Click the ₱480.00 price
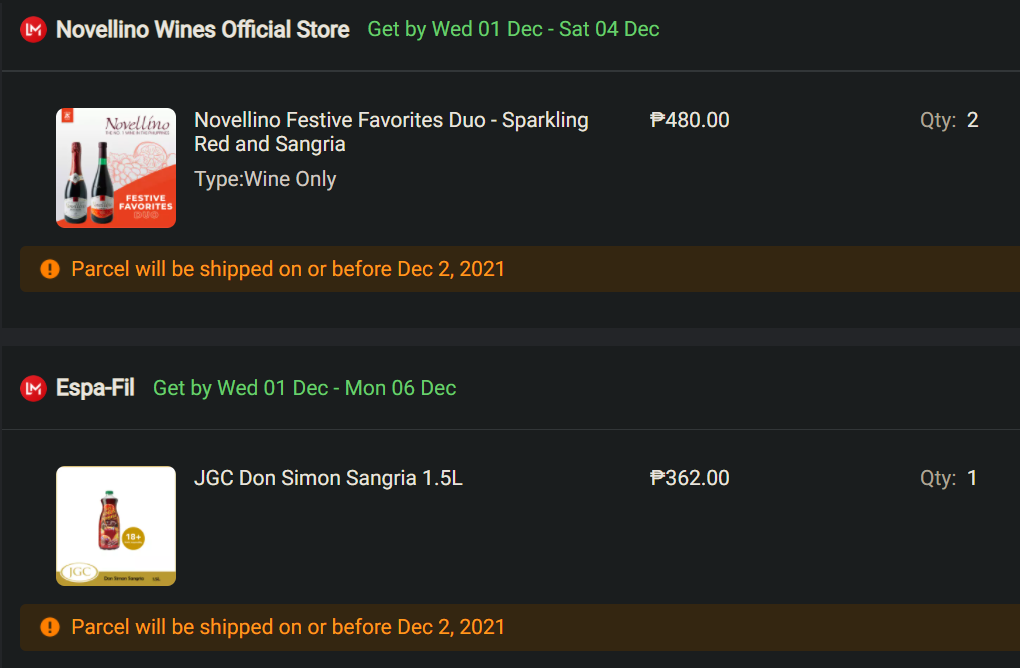The width and height of the screenshot is (1020, 668). click(x=690, y=120)
